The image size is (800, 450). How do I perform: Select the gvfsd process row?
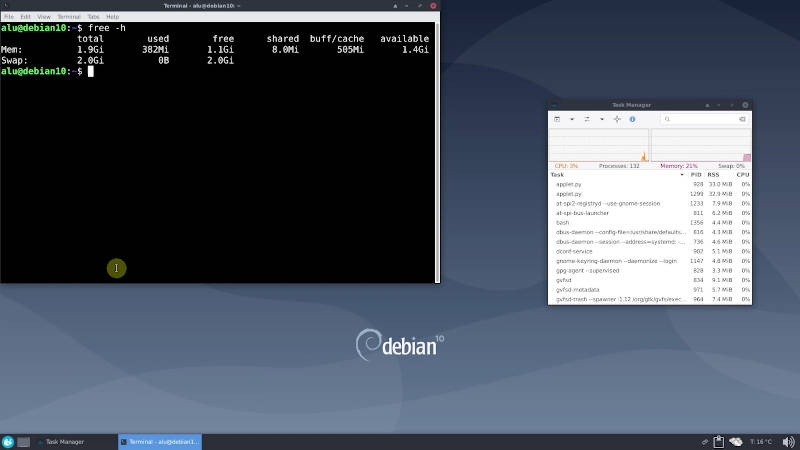(x=649, y=280)
